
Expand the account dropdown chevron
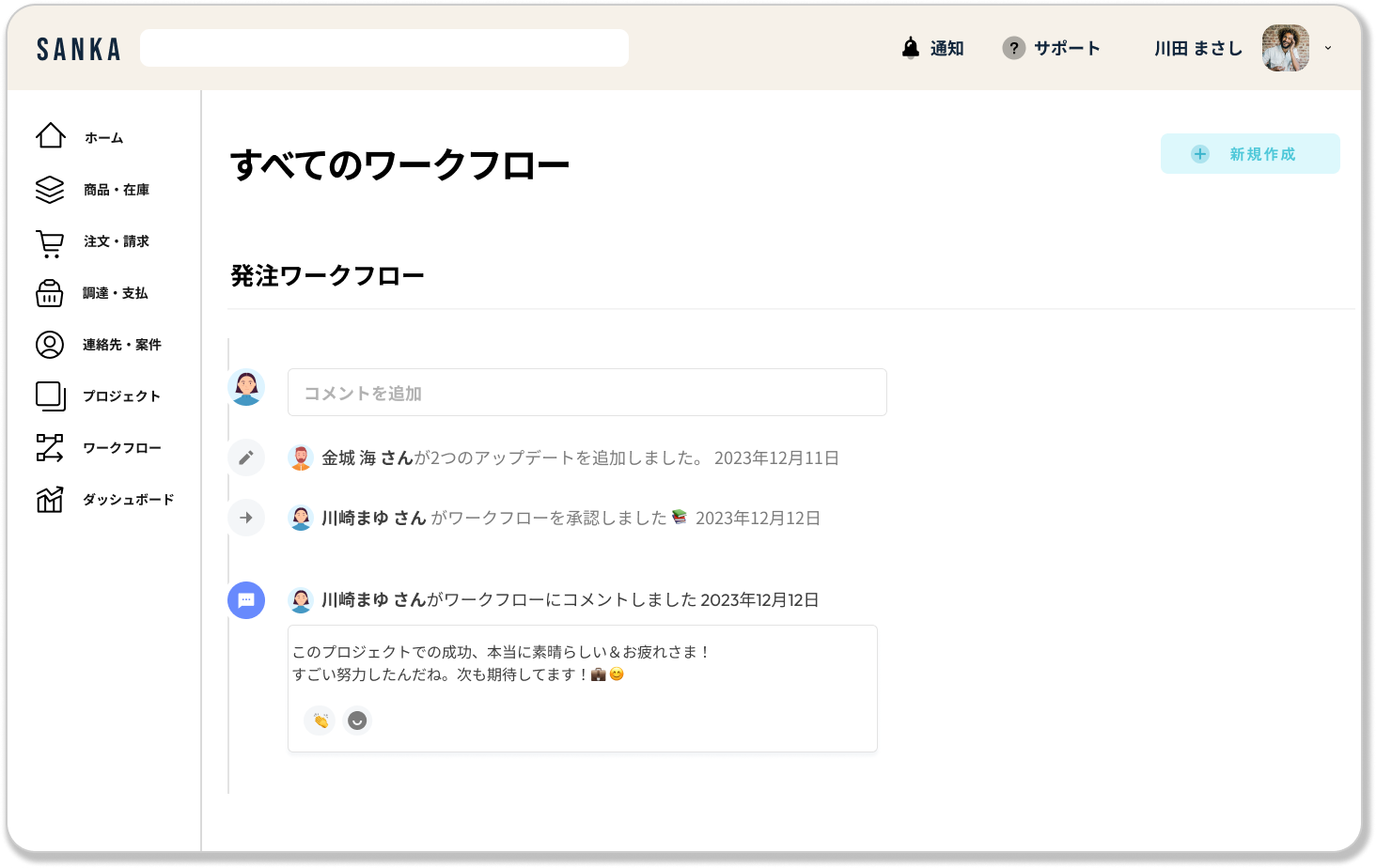click(x=1328, y=48)
